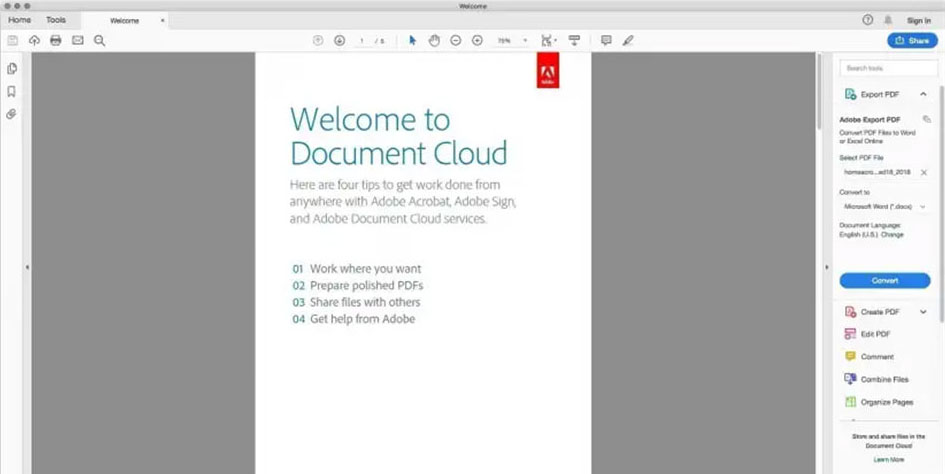
Task: Print the document using the printer icon
Action: pyautogui.click(x=56, y=40)
